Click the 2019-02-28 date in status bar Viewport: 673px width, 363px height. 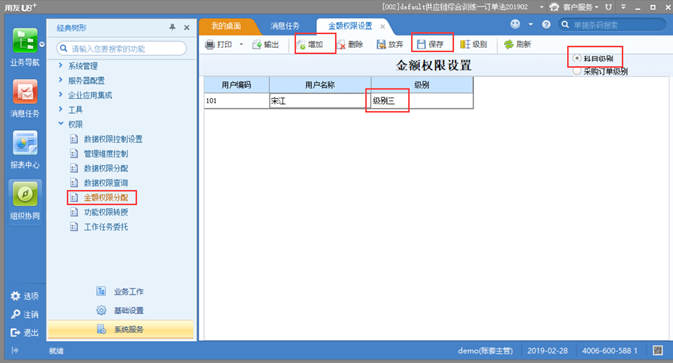pos(548,351)
